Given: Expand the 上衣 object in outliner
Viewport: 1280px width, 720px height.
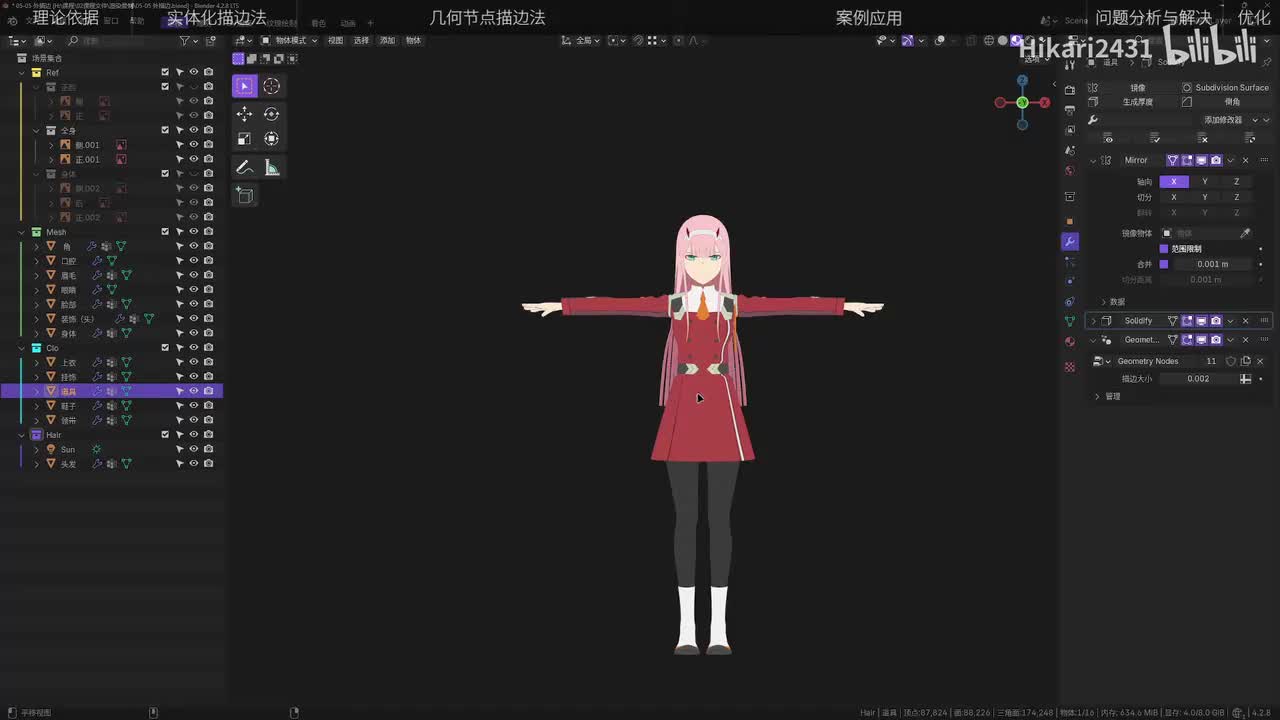Looking at the screenshot, I should pos(37,363).
